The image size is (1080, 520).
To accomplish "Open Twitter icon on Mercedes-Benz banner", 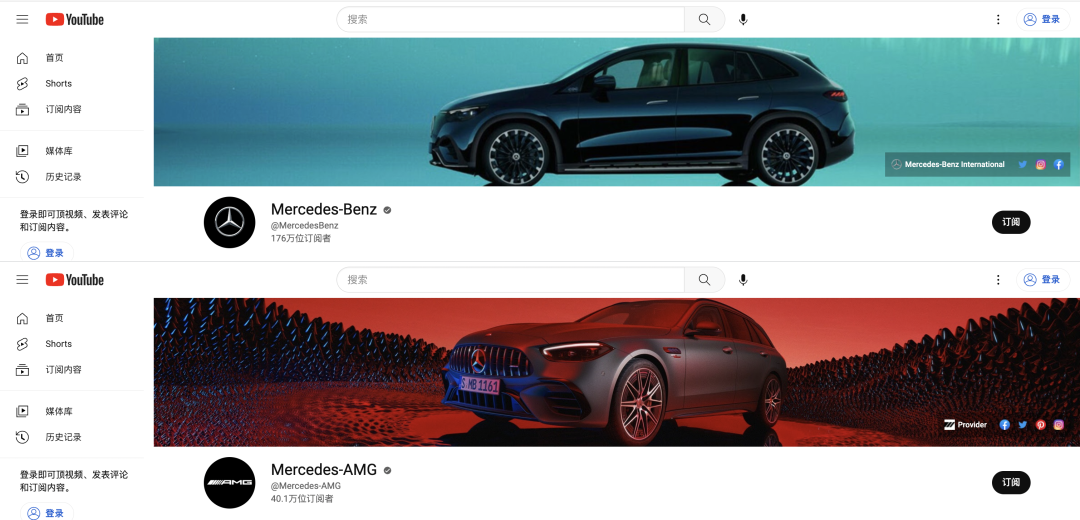I will click(x=1023, y=165).
